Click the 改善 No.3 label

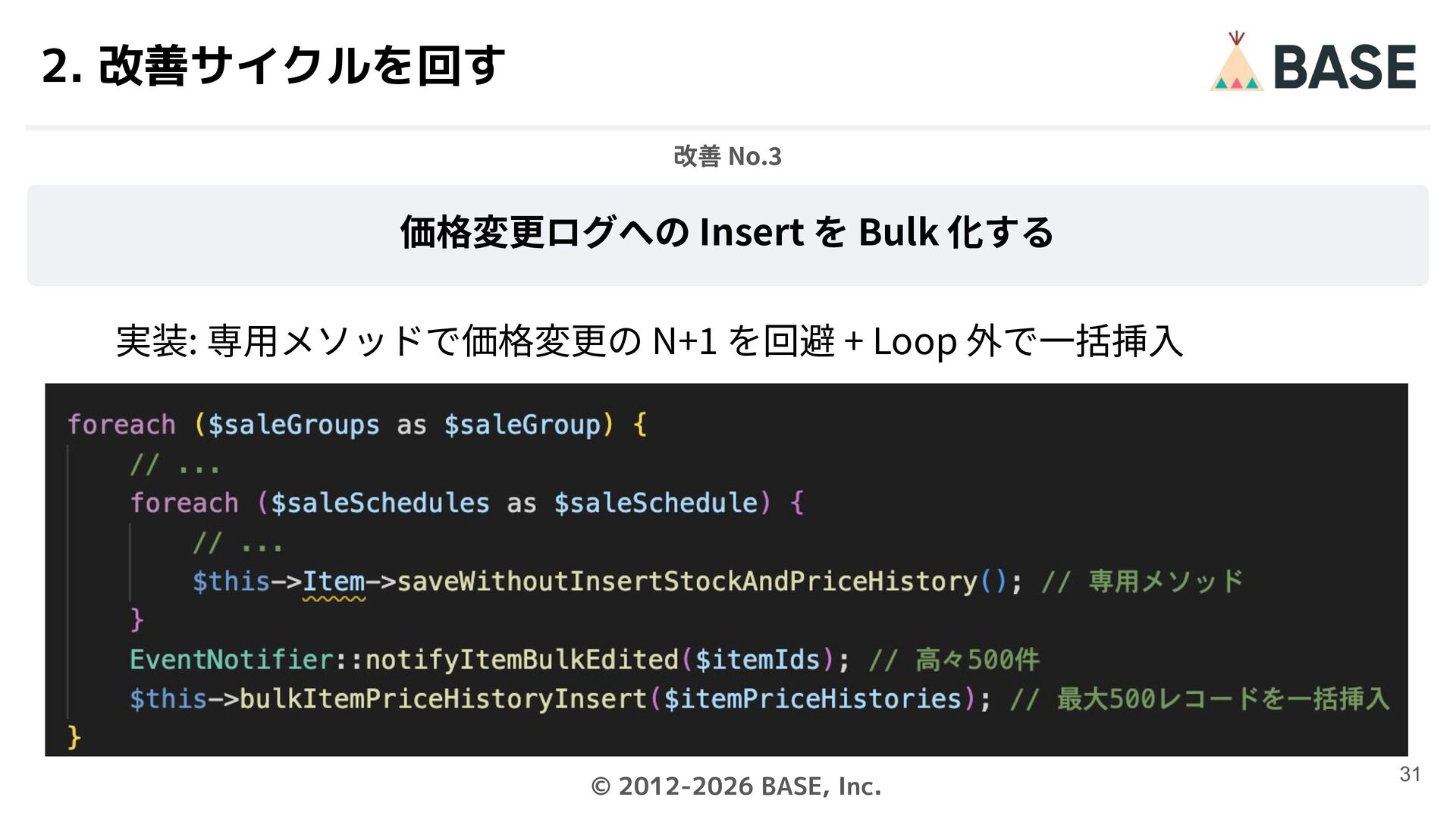(x=727, y=156)
